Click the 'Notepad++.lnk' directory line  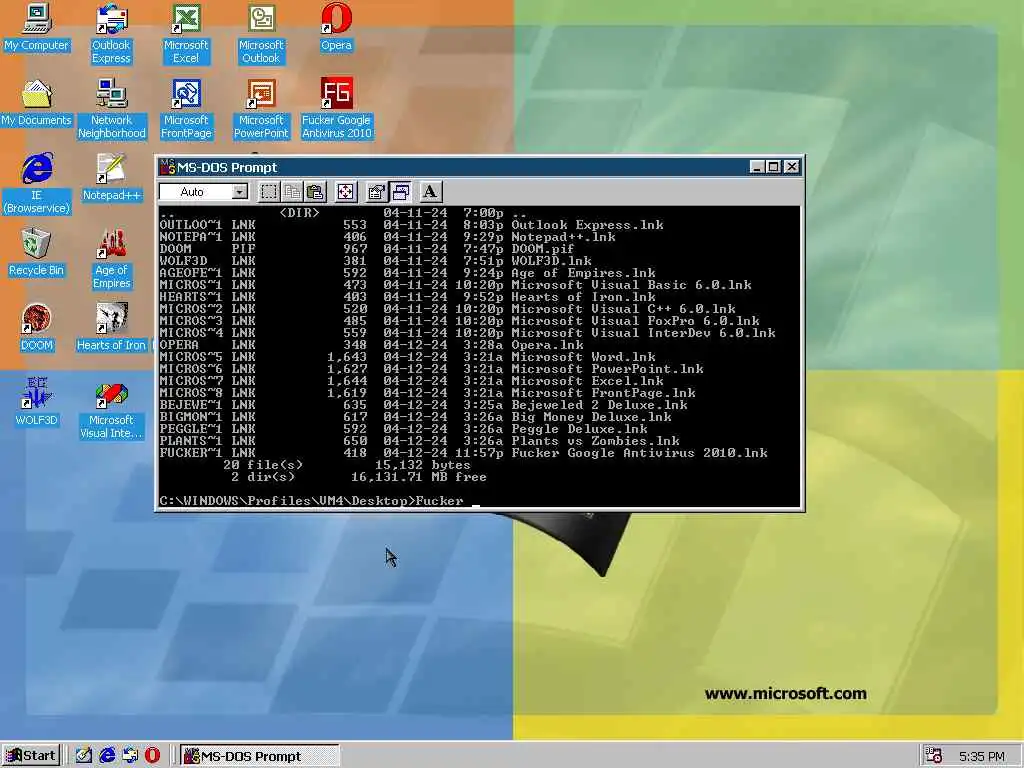click(387, 237)
